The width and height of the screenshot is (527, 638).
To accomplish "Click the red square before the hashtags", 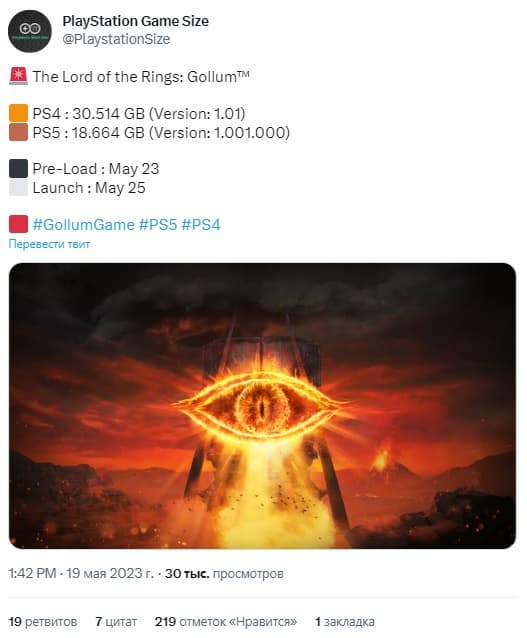I will click(18, 224).
